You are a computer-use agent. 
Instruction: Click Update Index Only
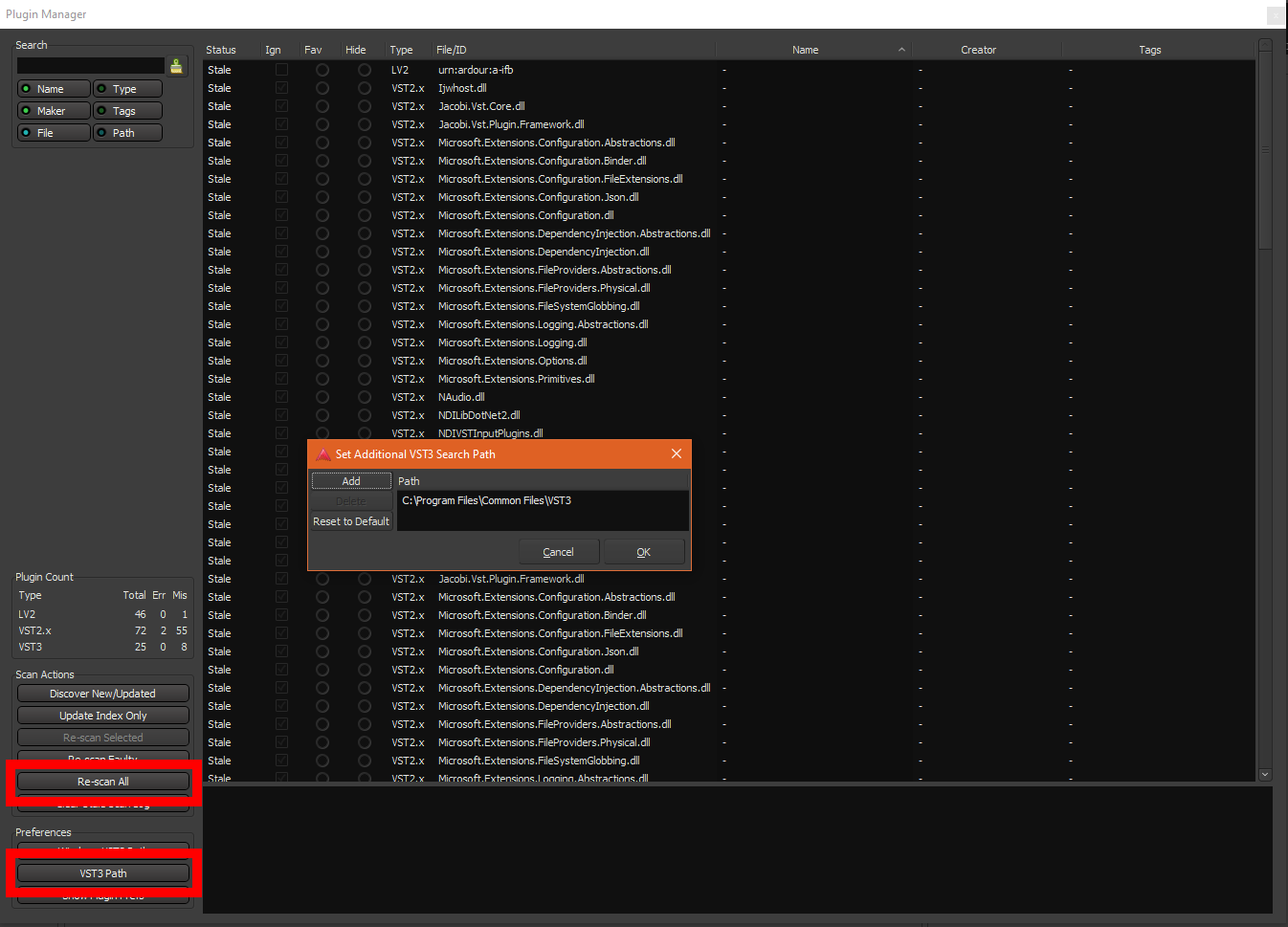pos(103,716)
